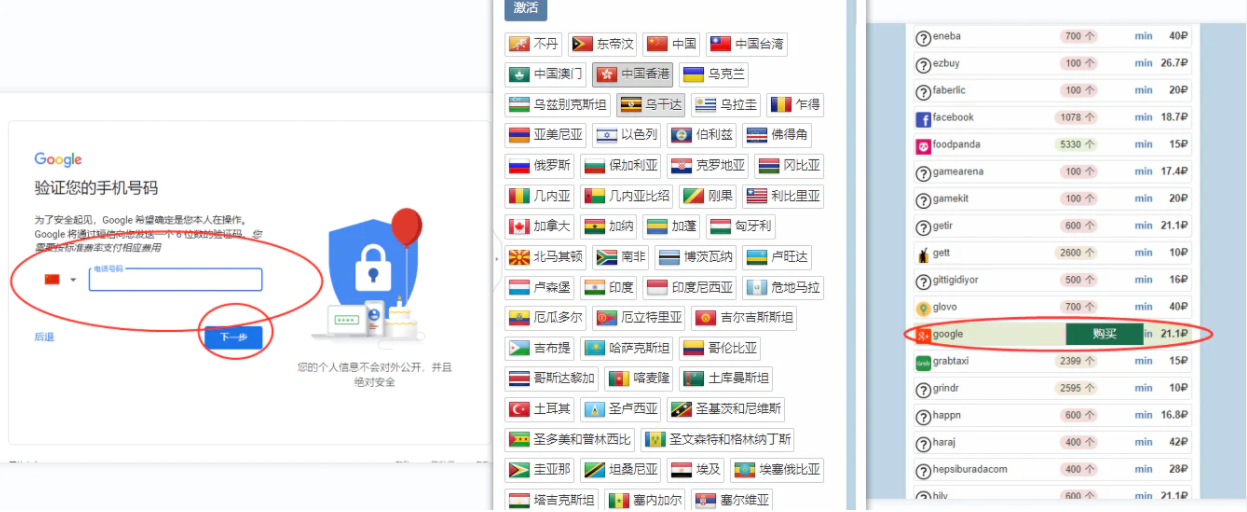Click the glovo service icon
This screenshot has height=512, width=1247.
[x=923, y=308]
